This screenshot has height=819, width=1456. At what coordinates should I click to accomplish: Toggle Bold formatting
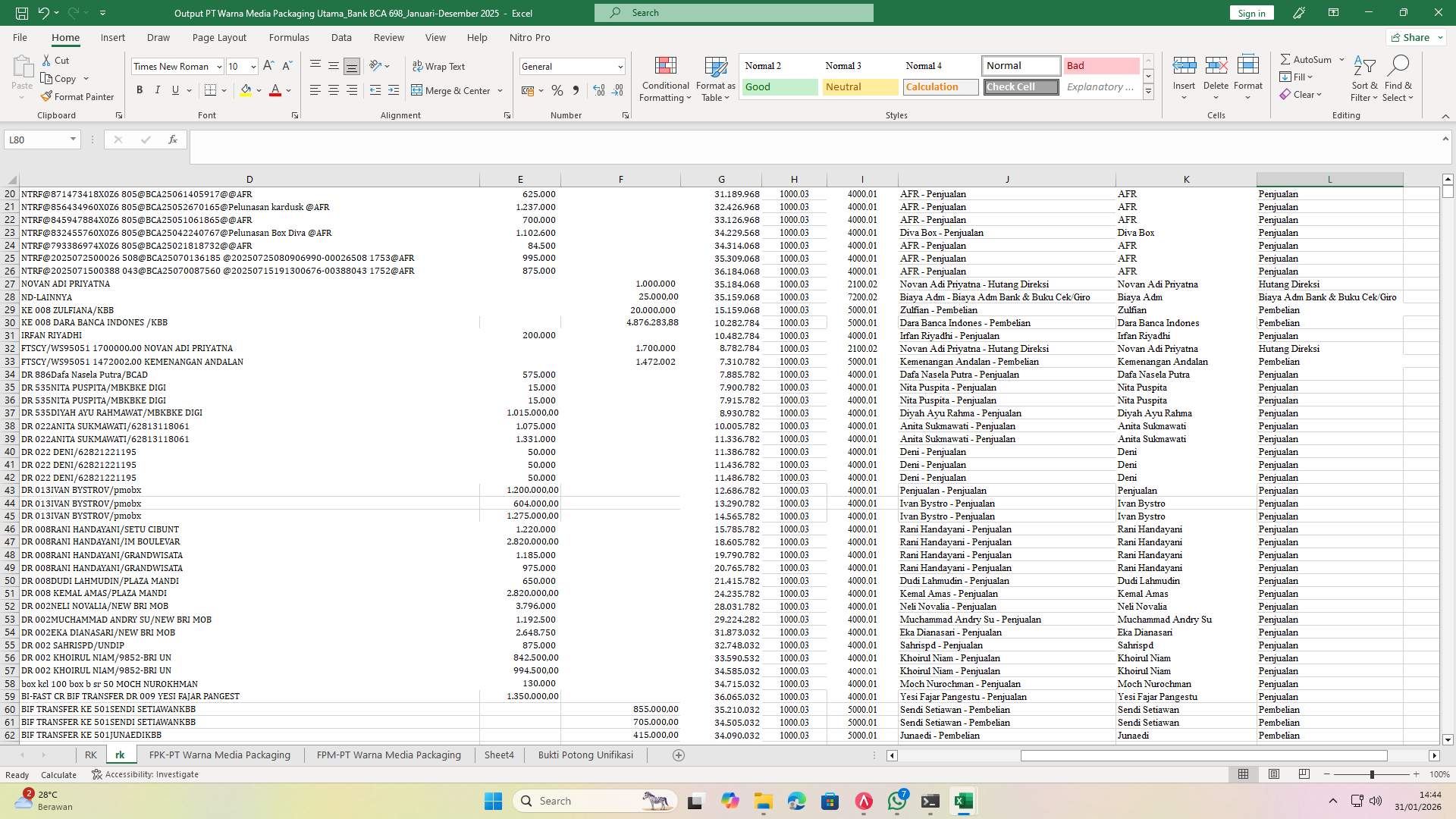pos(140,90)
